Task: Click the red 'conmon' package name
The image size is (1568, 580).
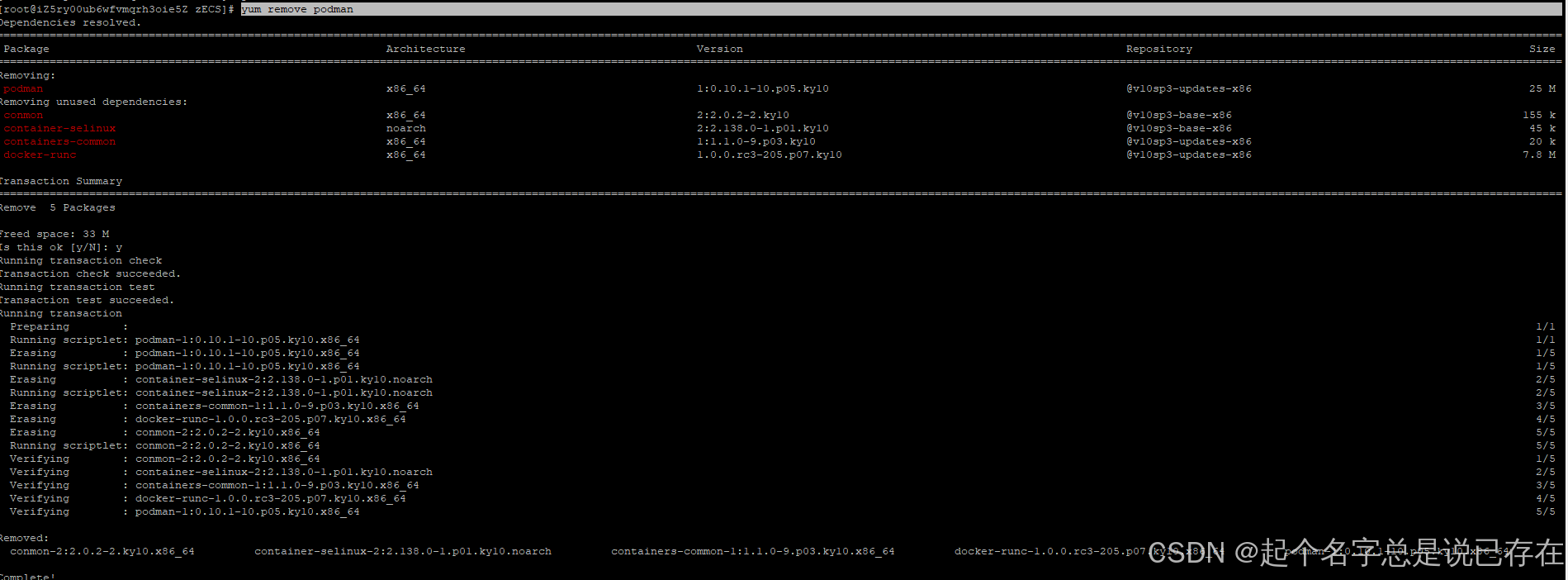Action: pos(23,115)
